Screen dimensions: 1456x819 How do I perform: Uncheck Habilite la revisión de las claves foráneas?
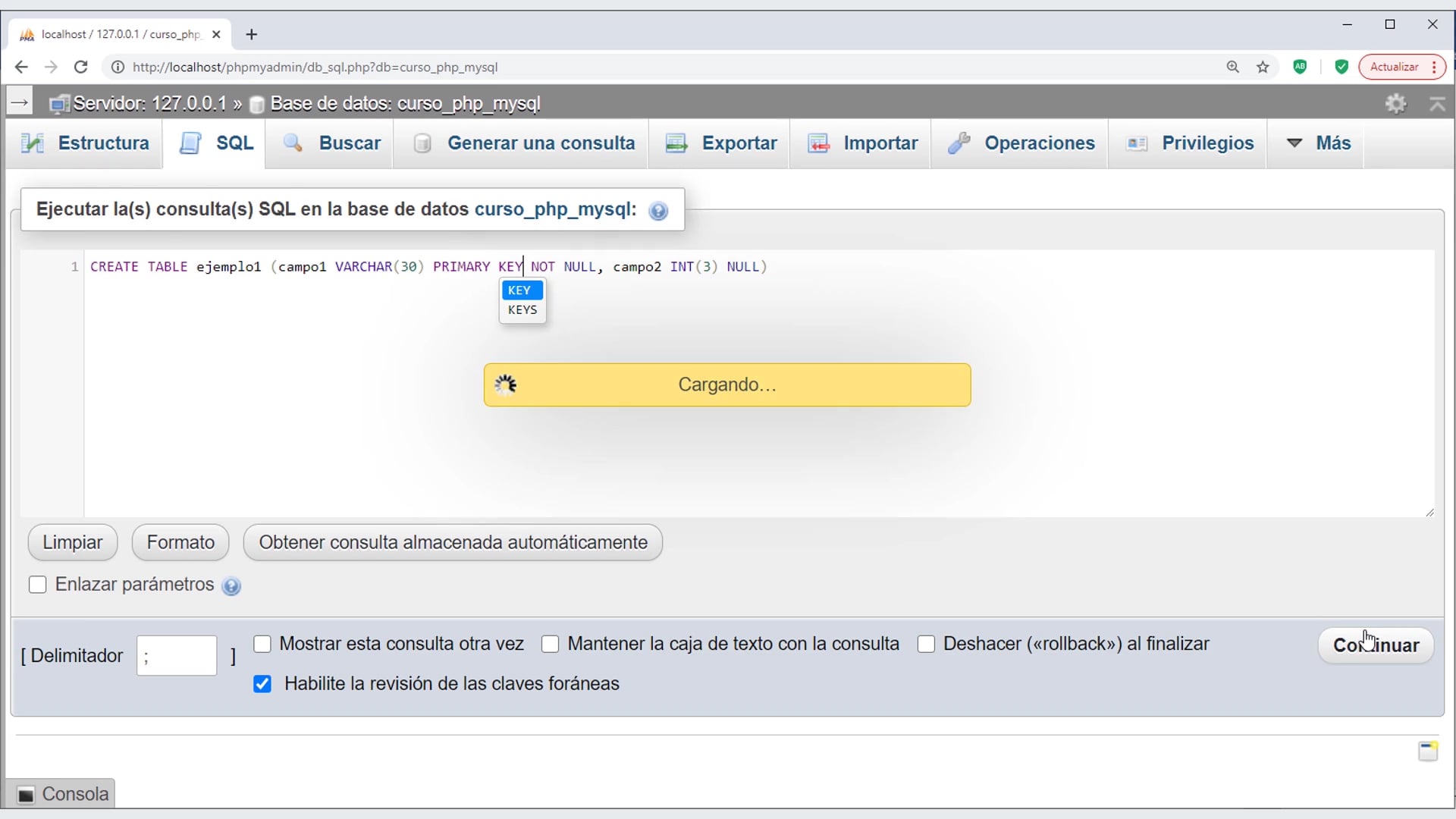pos(262,684)
